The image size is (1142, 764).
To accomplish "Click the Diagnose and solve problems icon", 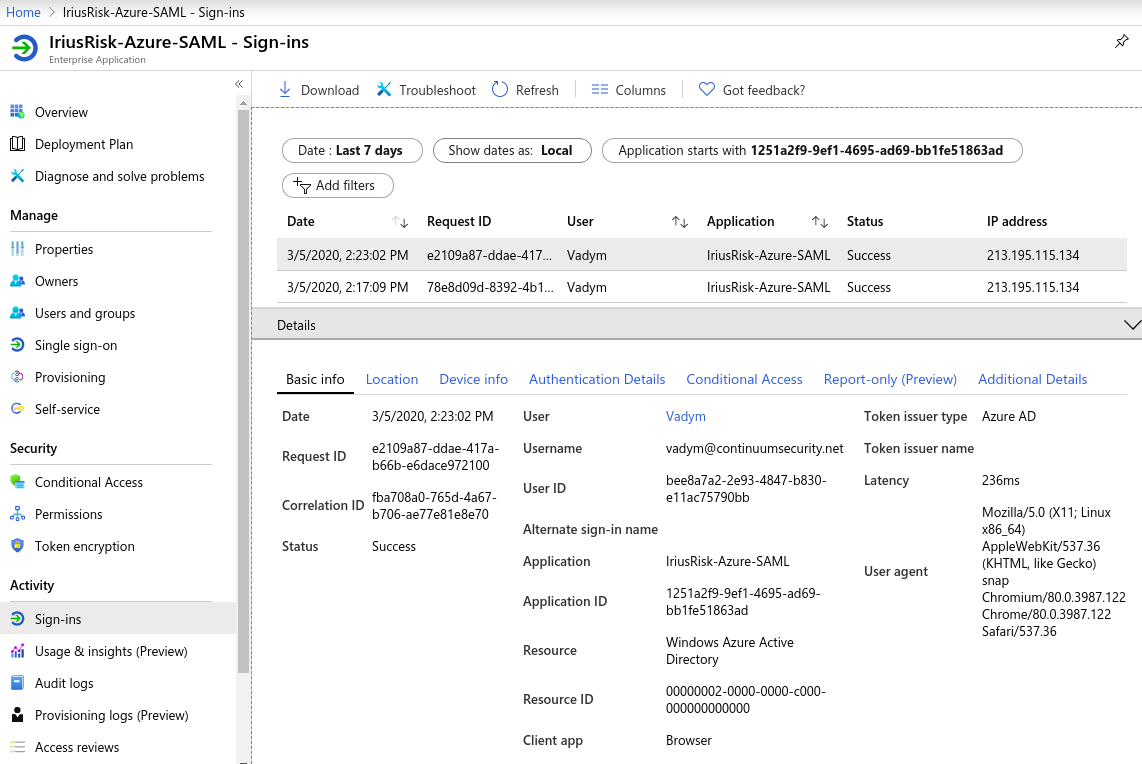I will click(17, 176).
